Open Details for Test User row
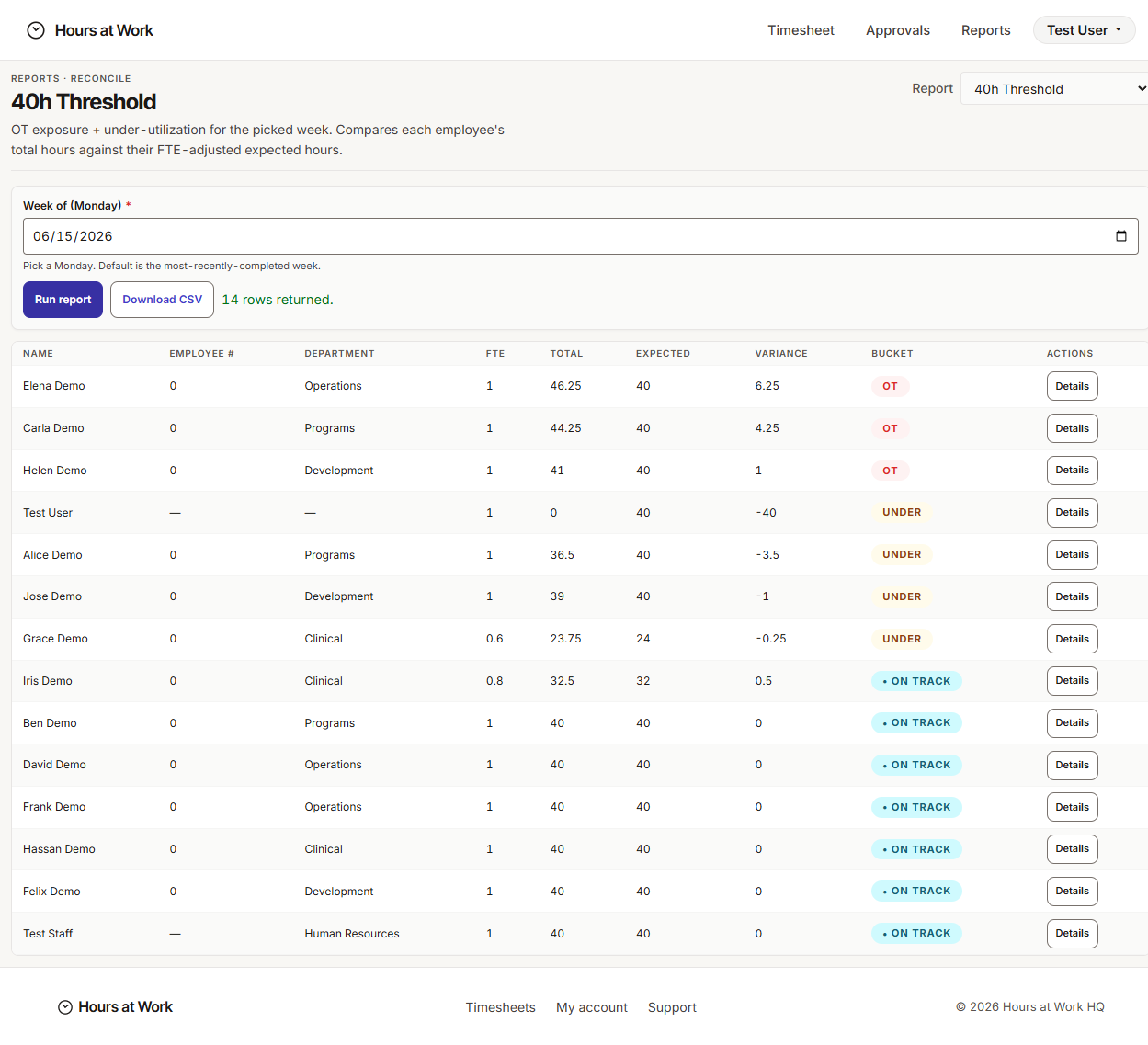This screenshot has height=1045, width=1148. [1072, 513]
